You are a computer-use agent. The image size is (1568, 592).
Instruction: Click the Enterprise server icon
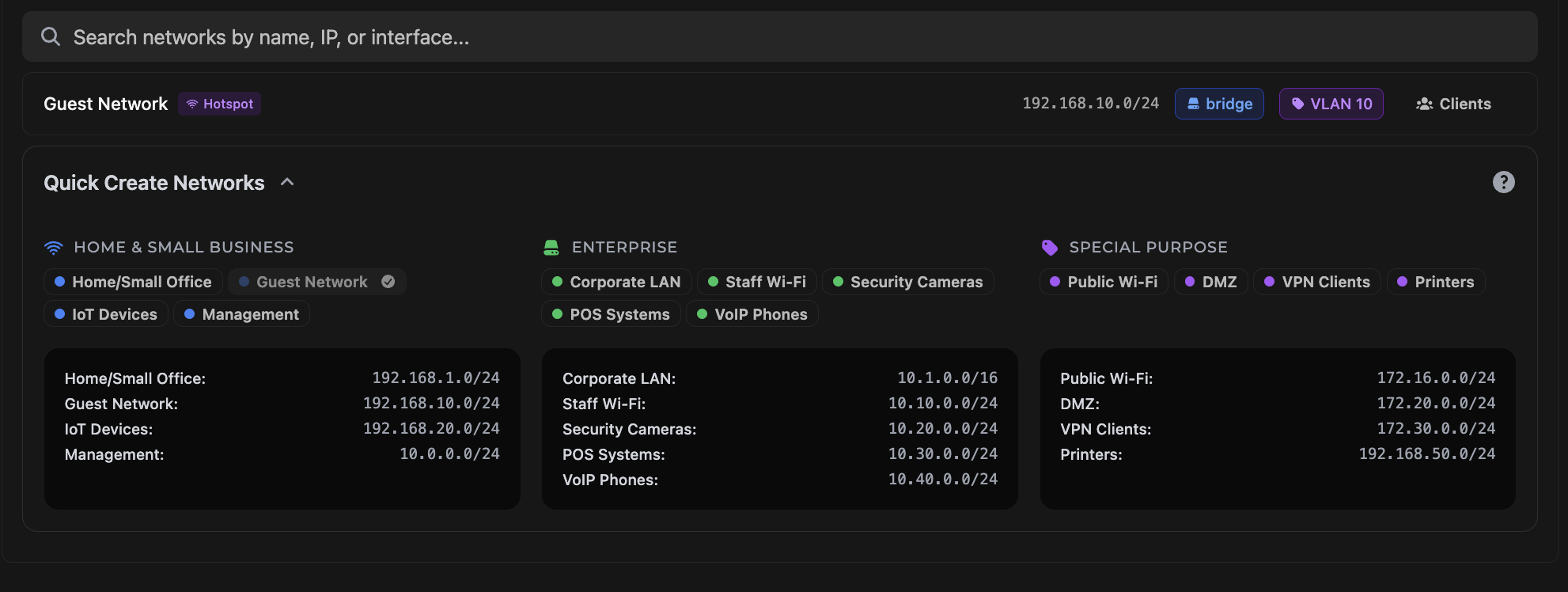click(x=551, y=248)
